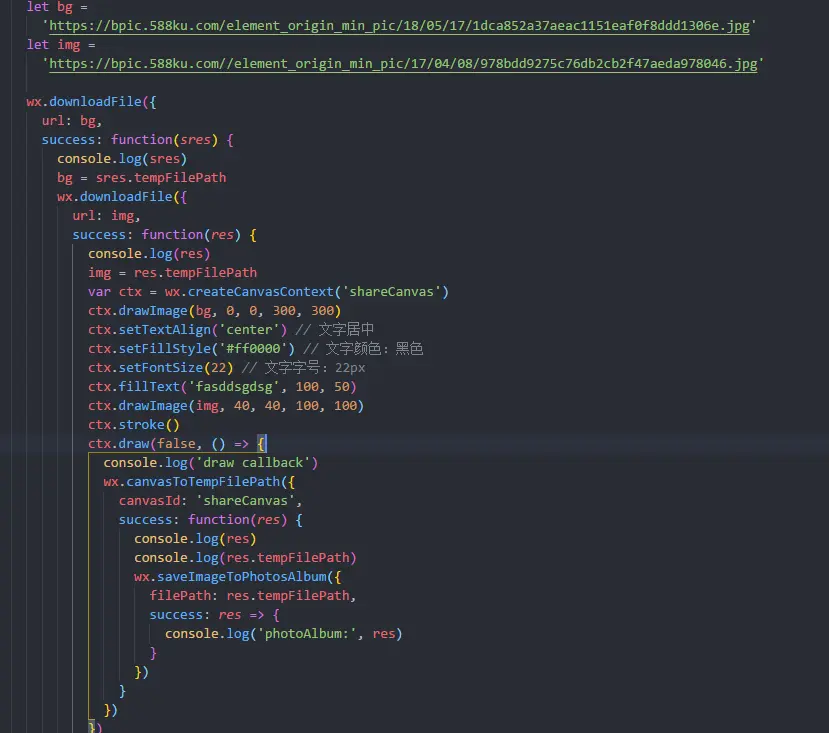Click 'success: function(sres) {' line

click(x=137, y=140)
